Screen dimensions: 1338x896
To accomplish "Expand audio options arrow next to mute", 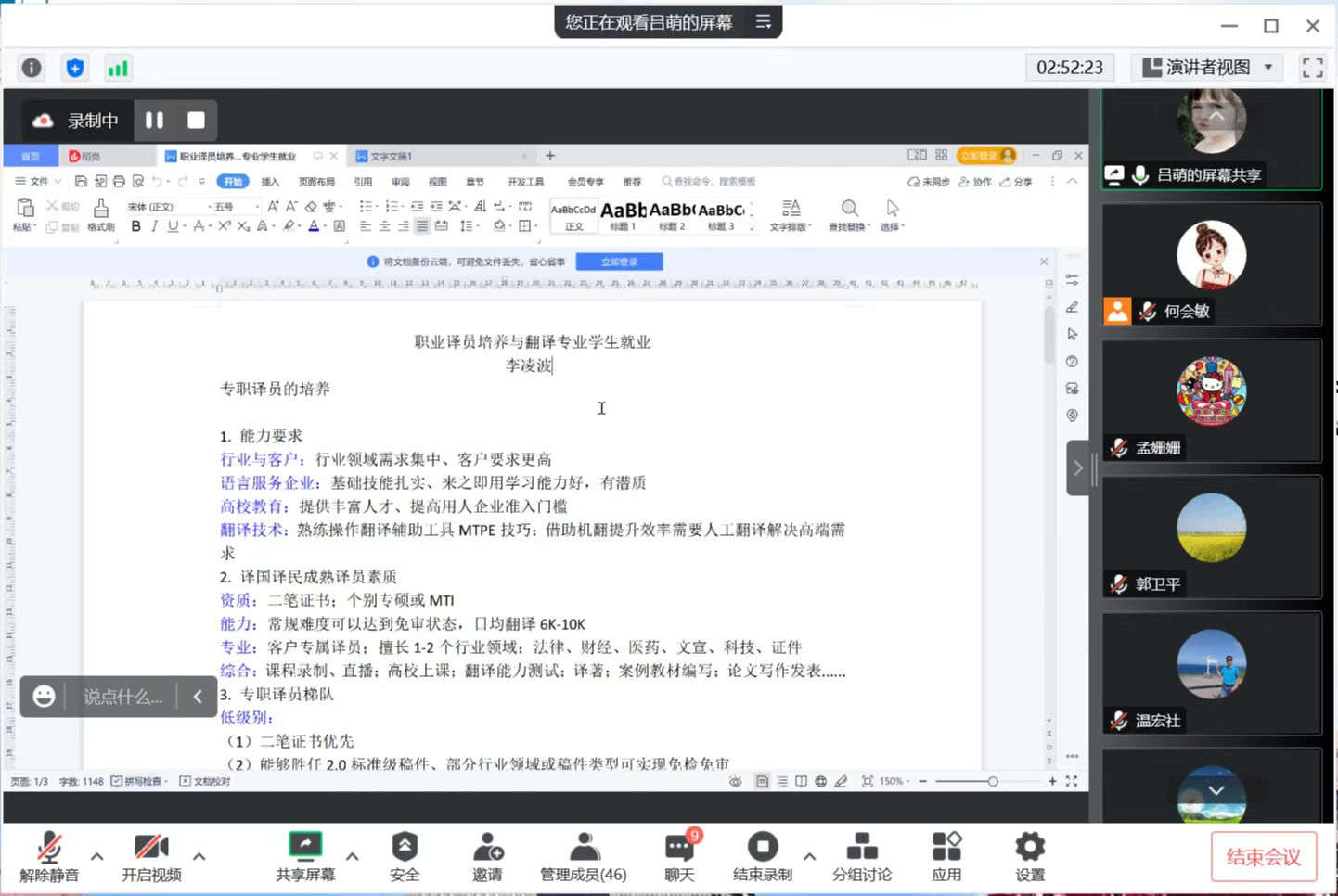I will (x=97, y=856).
